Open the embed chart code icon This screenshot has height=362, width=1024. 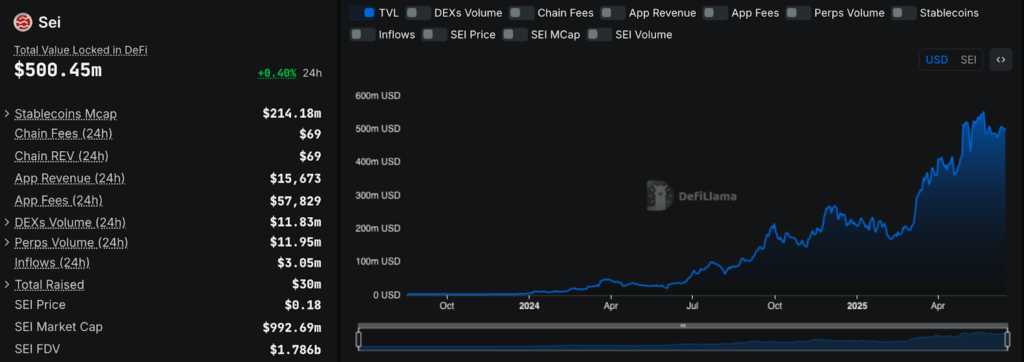(x=1000, y=60)
